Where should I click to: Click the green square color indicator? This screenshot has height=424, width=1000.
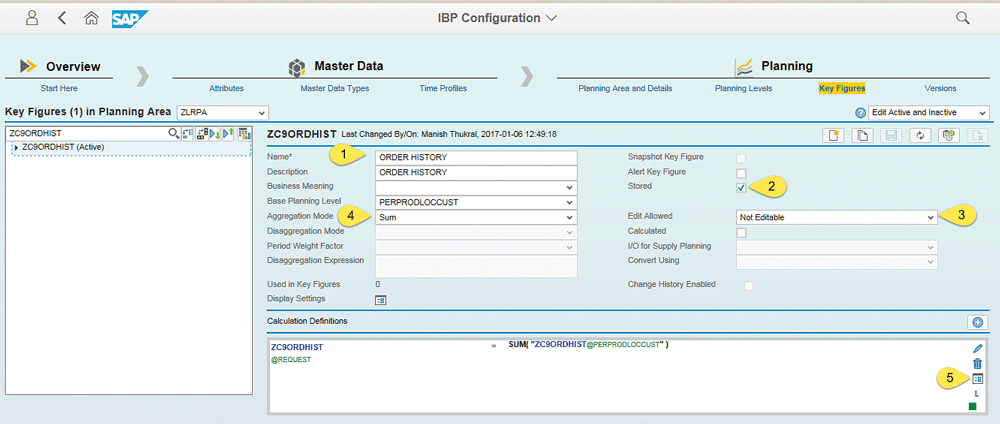point(973,406)
